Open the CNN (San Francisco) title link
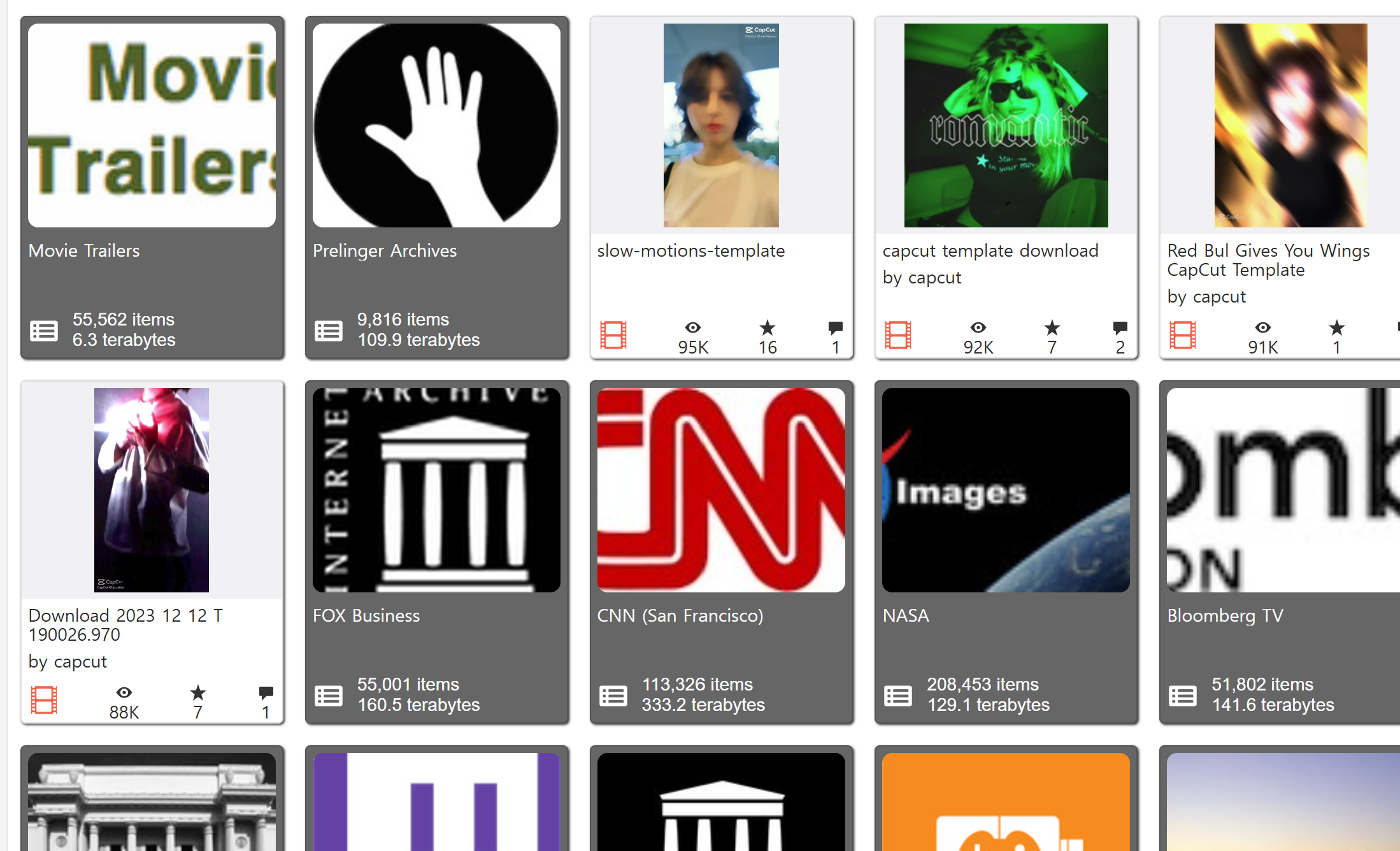1400x851 pixels. [680, 616]
